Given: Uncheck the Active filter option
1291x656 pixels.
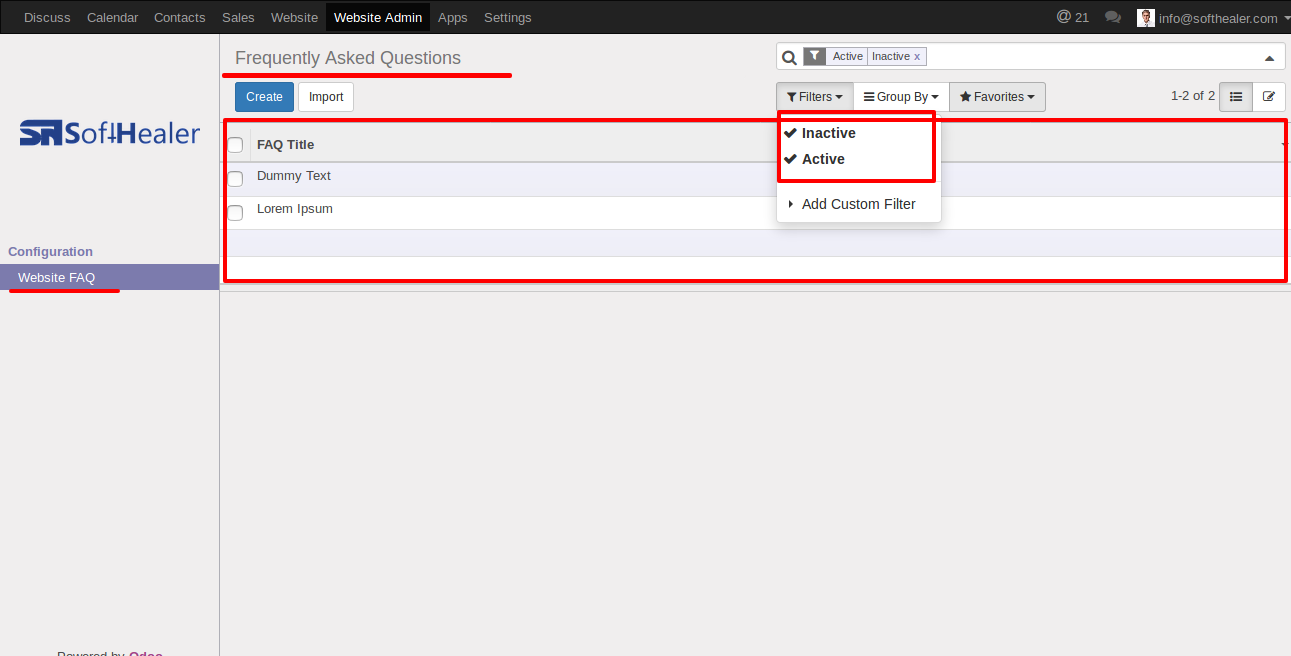Looking at the screenshot, I should 823,159.
